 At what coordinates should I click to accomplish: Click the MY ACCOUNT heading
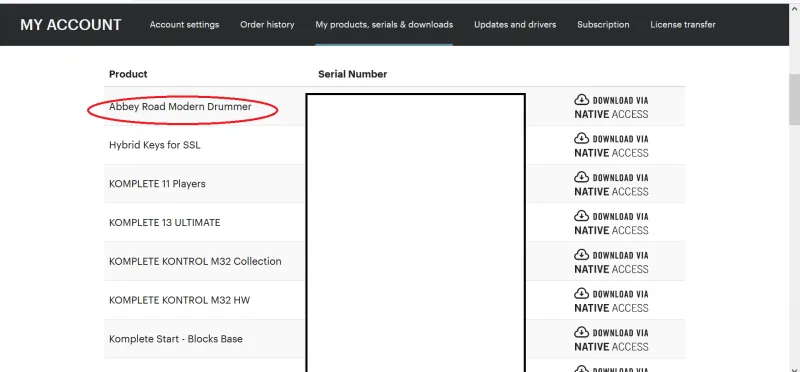tap(71, 24)
